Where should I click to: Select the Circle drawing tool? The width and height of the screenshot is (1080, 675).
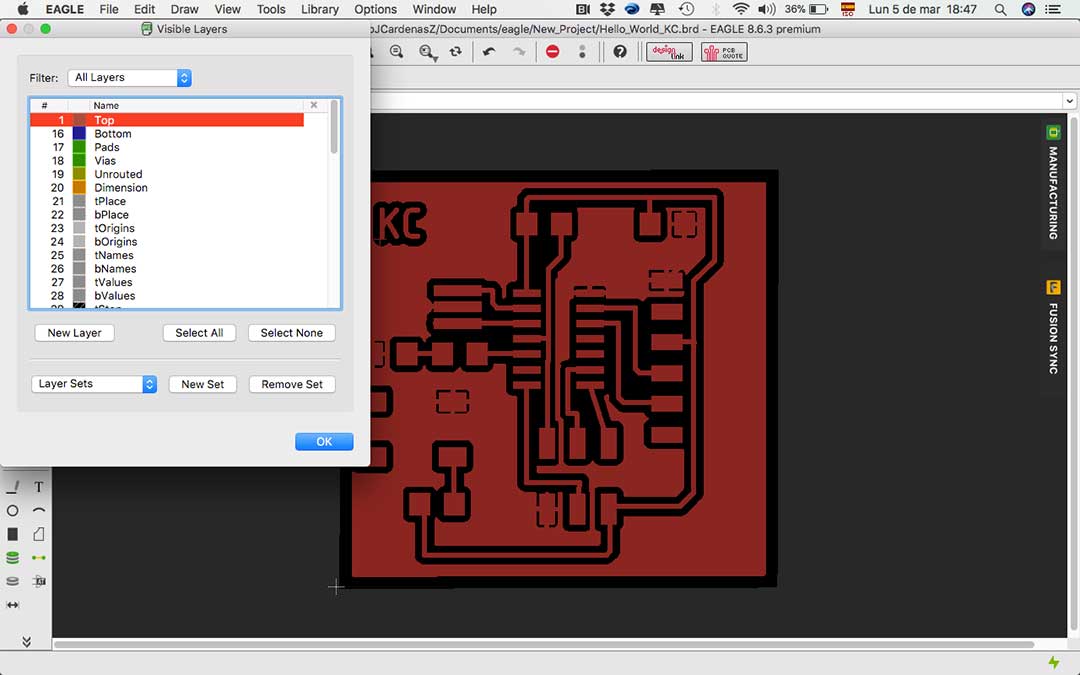(13, 511)
